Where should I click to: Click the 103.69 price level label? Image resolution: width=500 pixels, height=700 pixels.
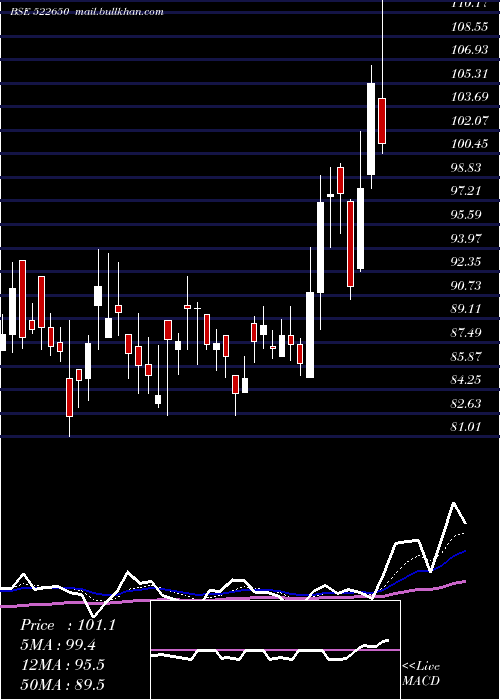(470, 96)
